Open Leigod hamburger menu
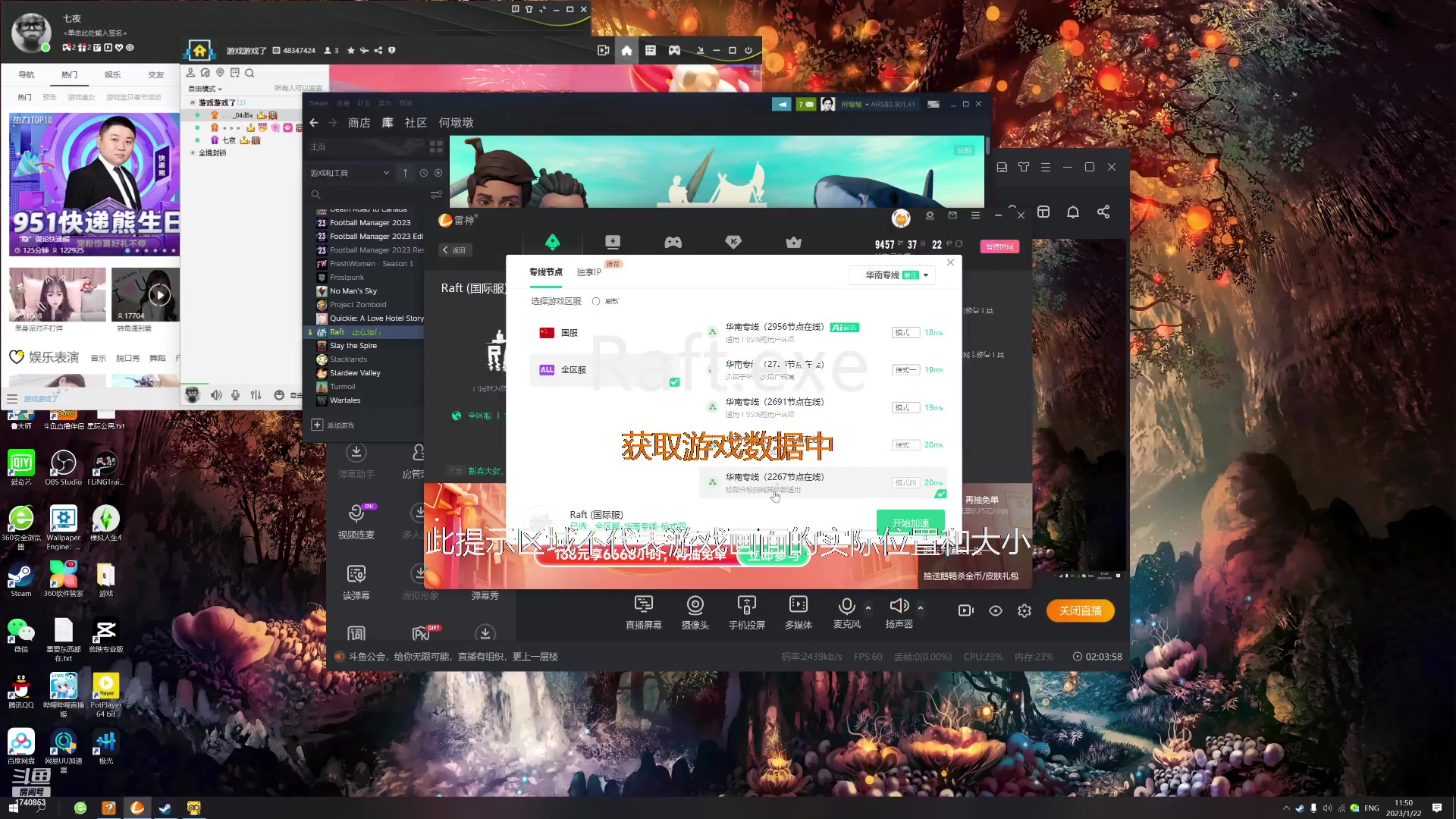 click(975, 215)
